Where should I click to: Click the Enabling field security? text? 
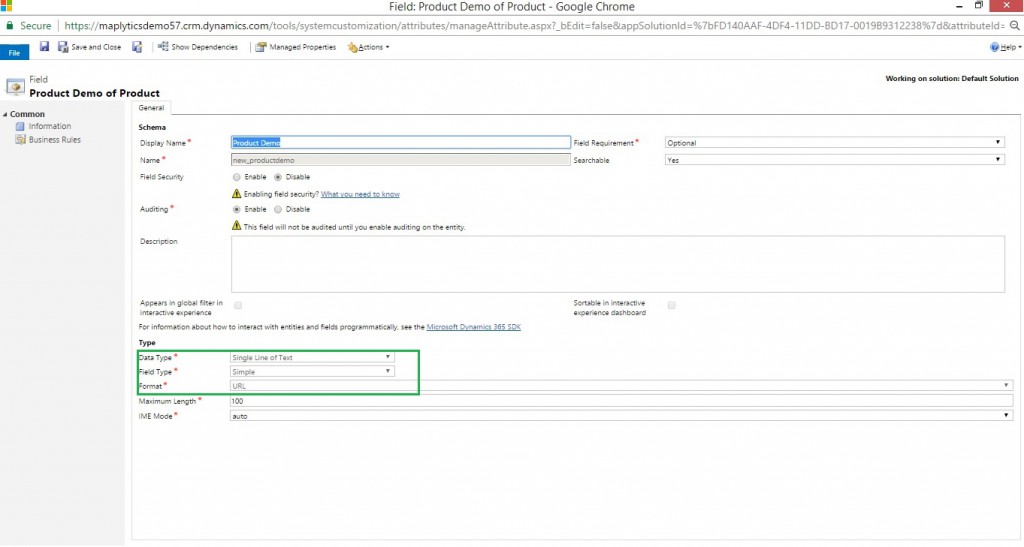coord(281,194)
